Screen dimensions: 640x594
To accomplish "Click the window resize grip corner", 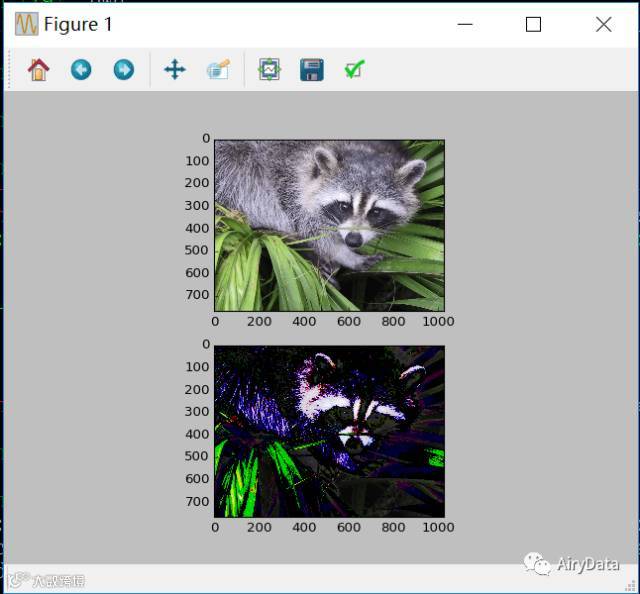I will [631, 585].
